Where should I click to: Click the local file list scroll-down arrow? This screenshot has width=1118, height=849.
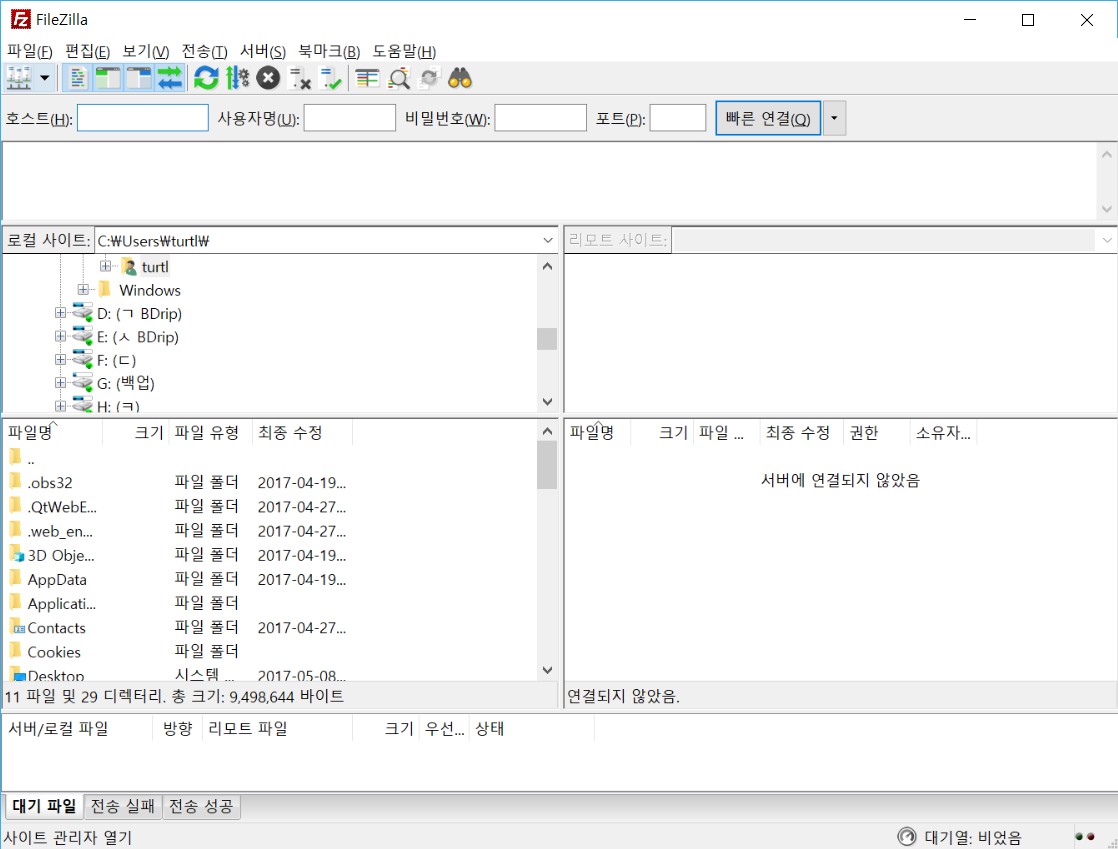pos(547,670)
